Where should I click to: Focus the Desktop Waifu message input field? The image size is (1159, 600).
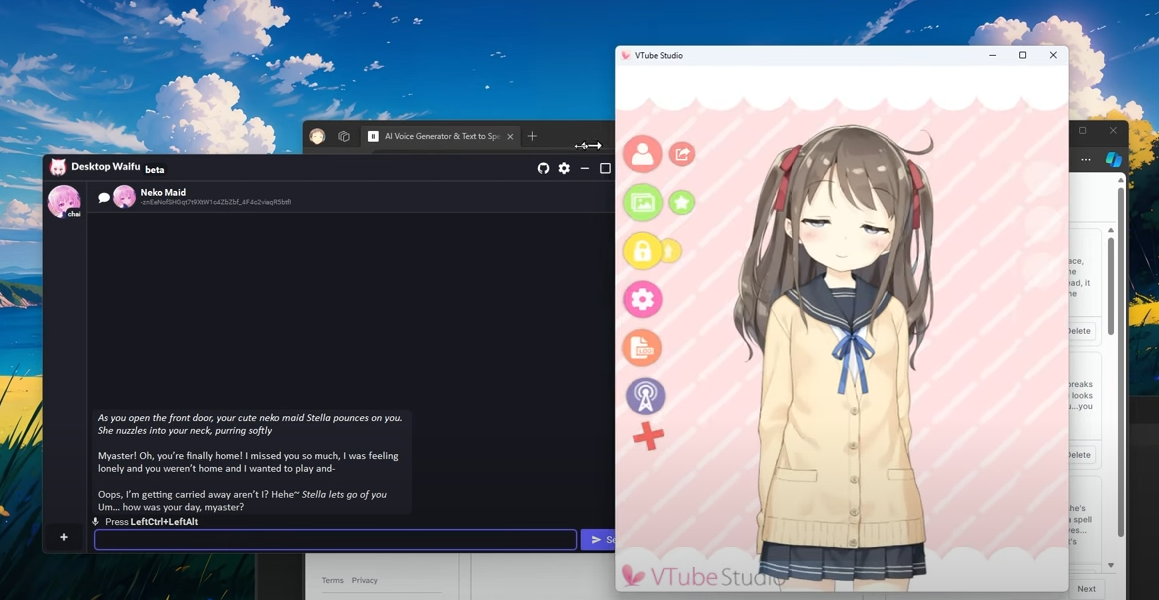coord(335,539)
